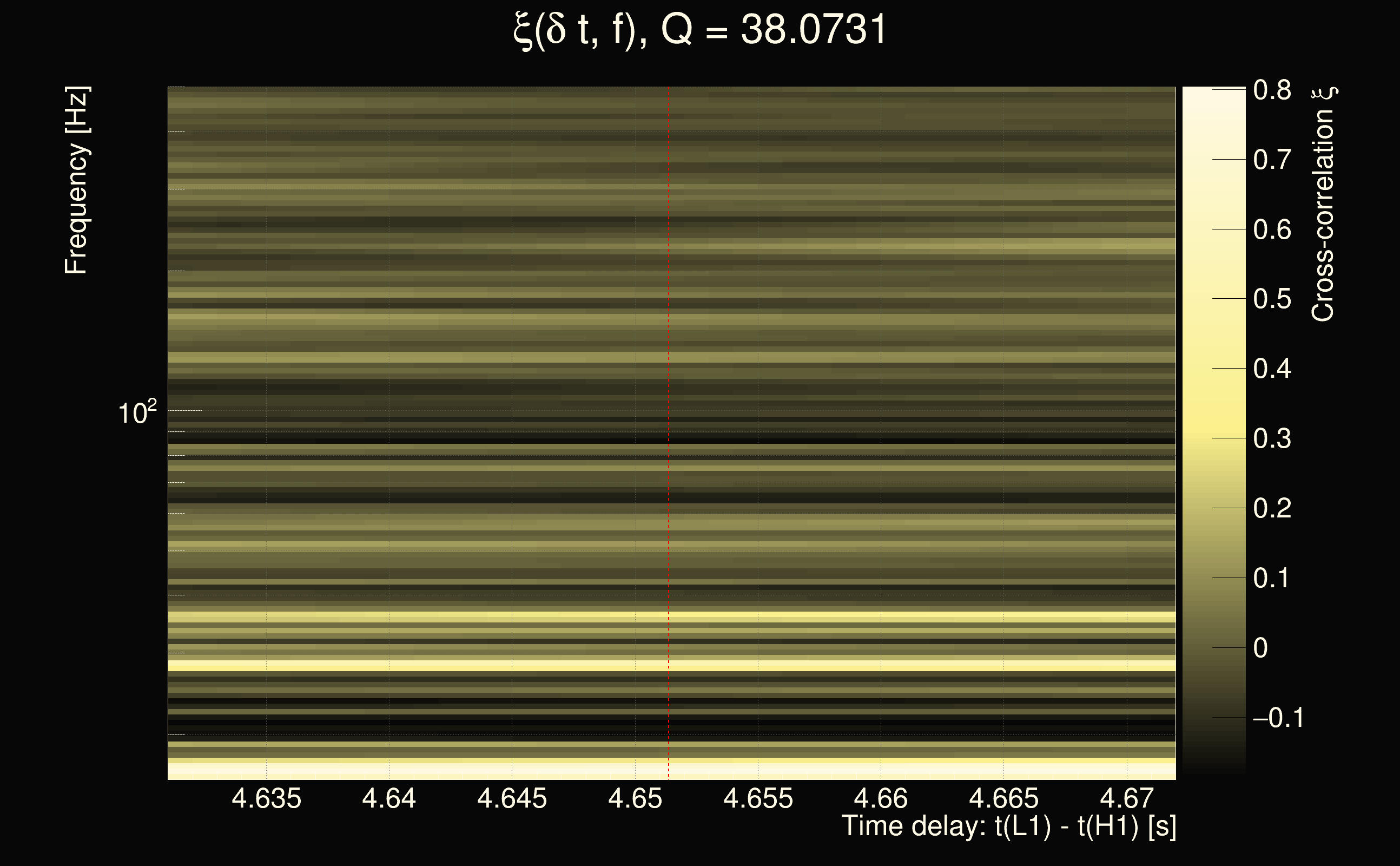Click the 4.65 x-axis tick label

point(635,798)
